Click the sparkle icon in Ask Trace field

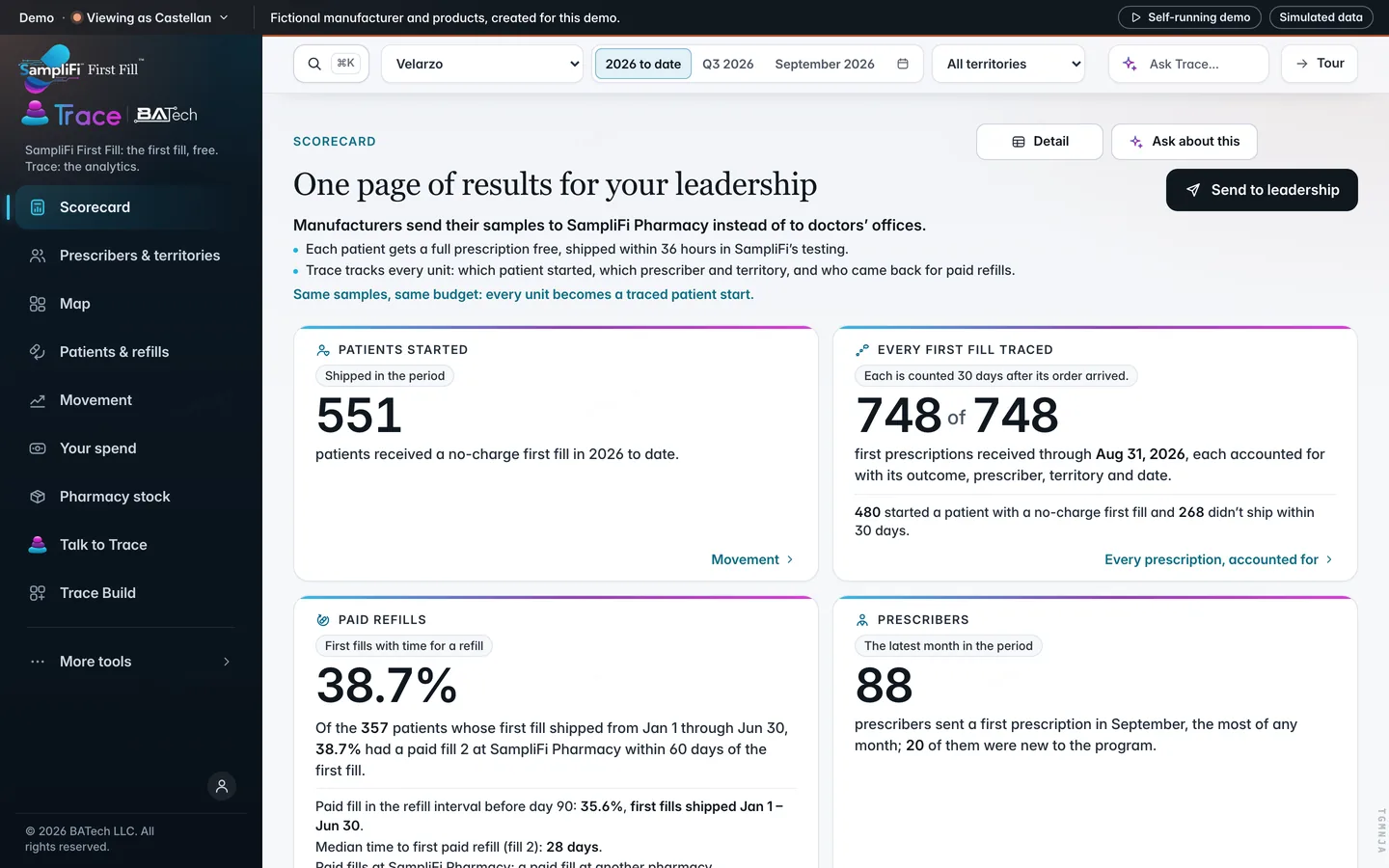click(x=1130, y=64)
